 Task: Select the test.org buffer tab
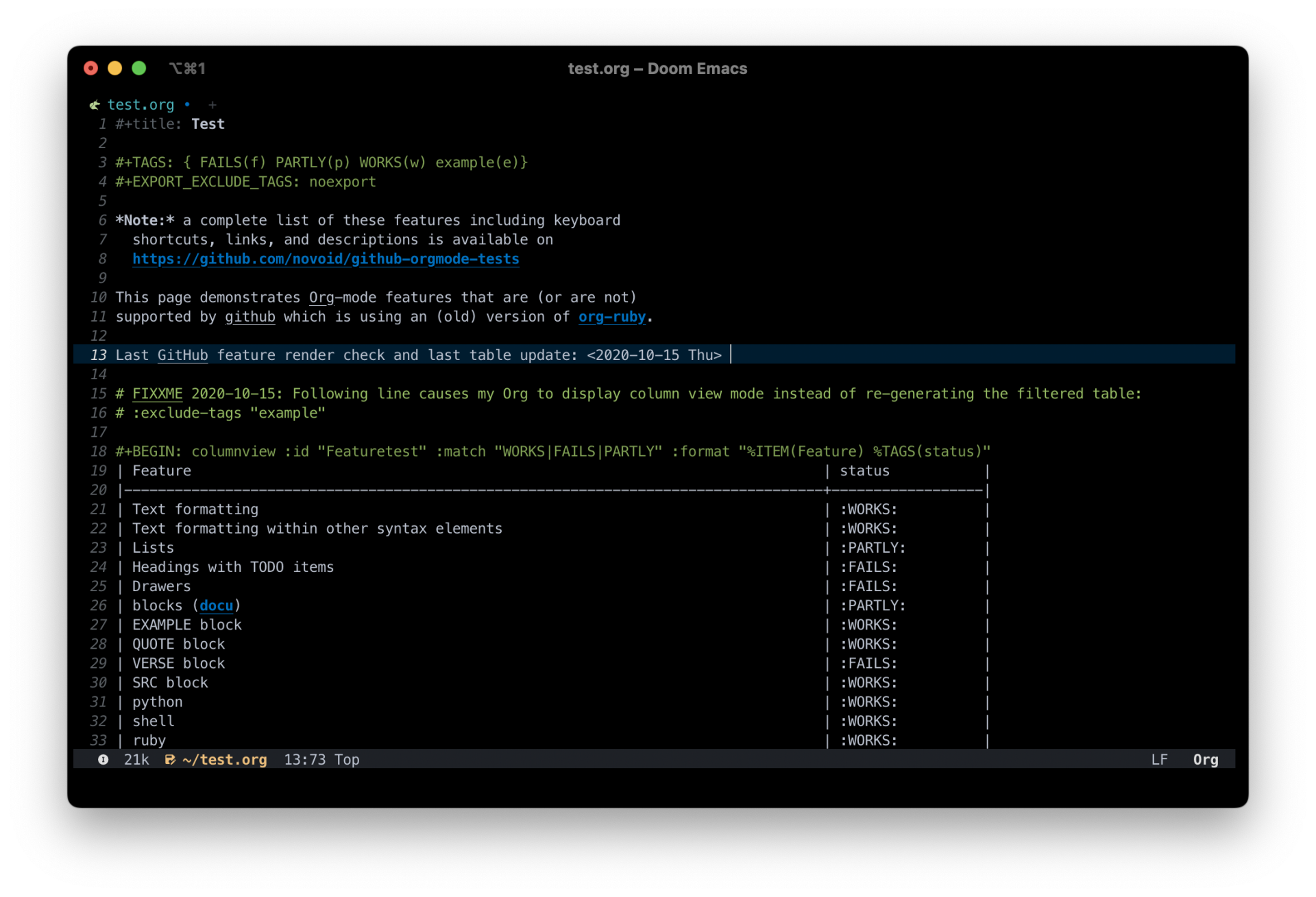click(141, 104)
